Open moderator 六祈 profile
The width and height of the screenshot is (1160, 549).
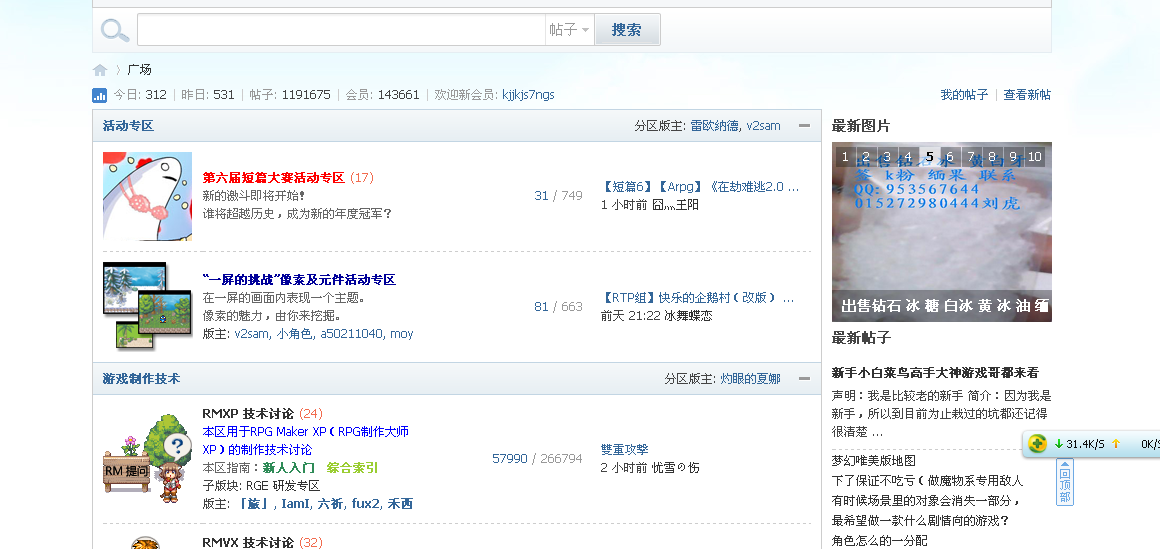tap(330, 504)
